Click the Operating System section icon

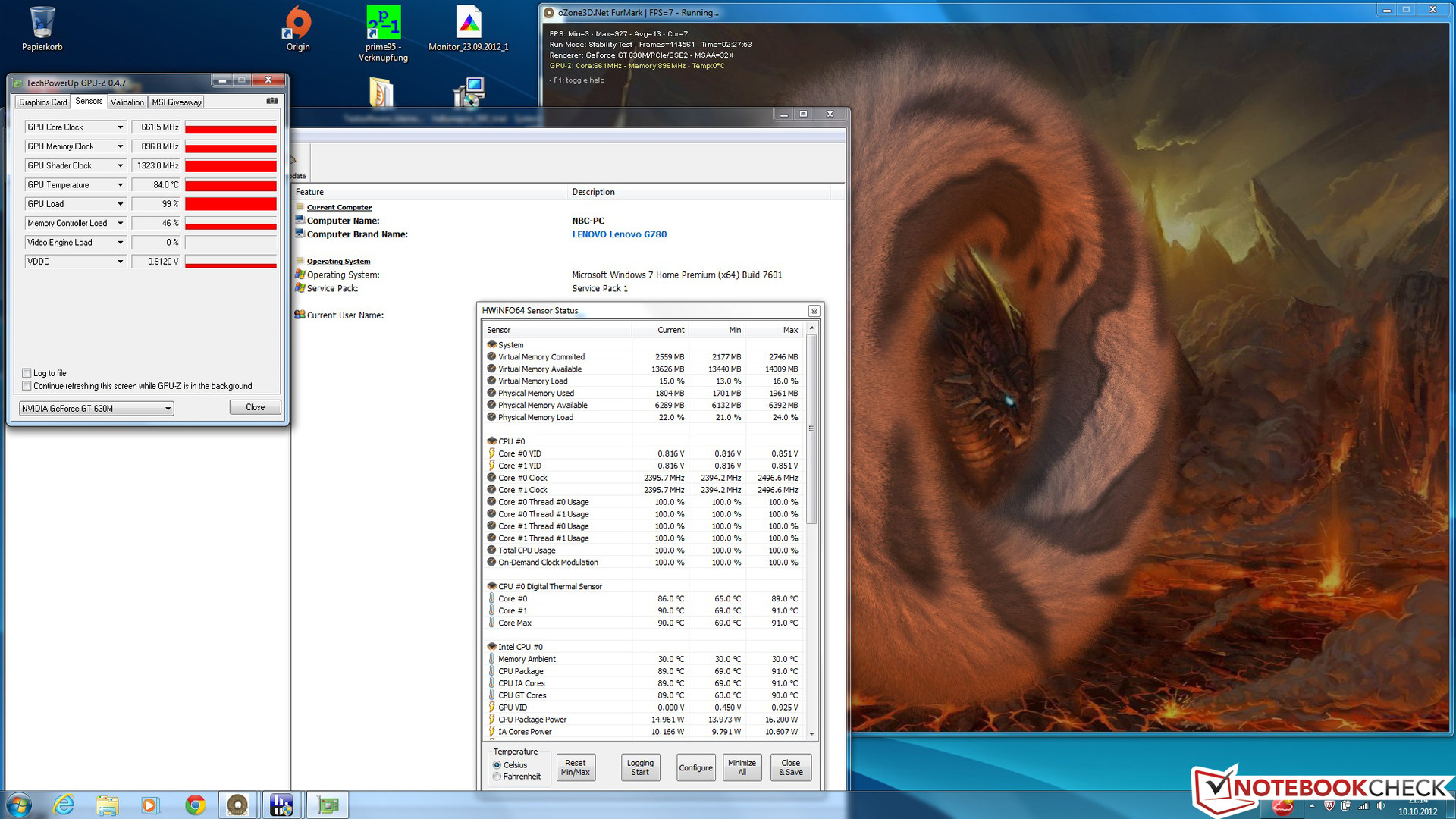click(x=300, y=260)
